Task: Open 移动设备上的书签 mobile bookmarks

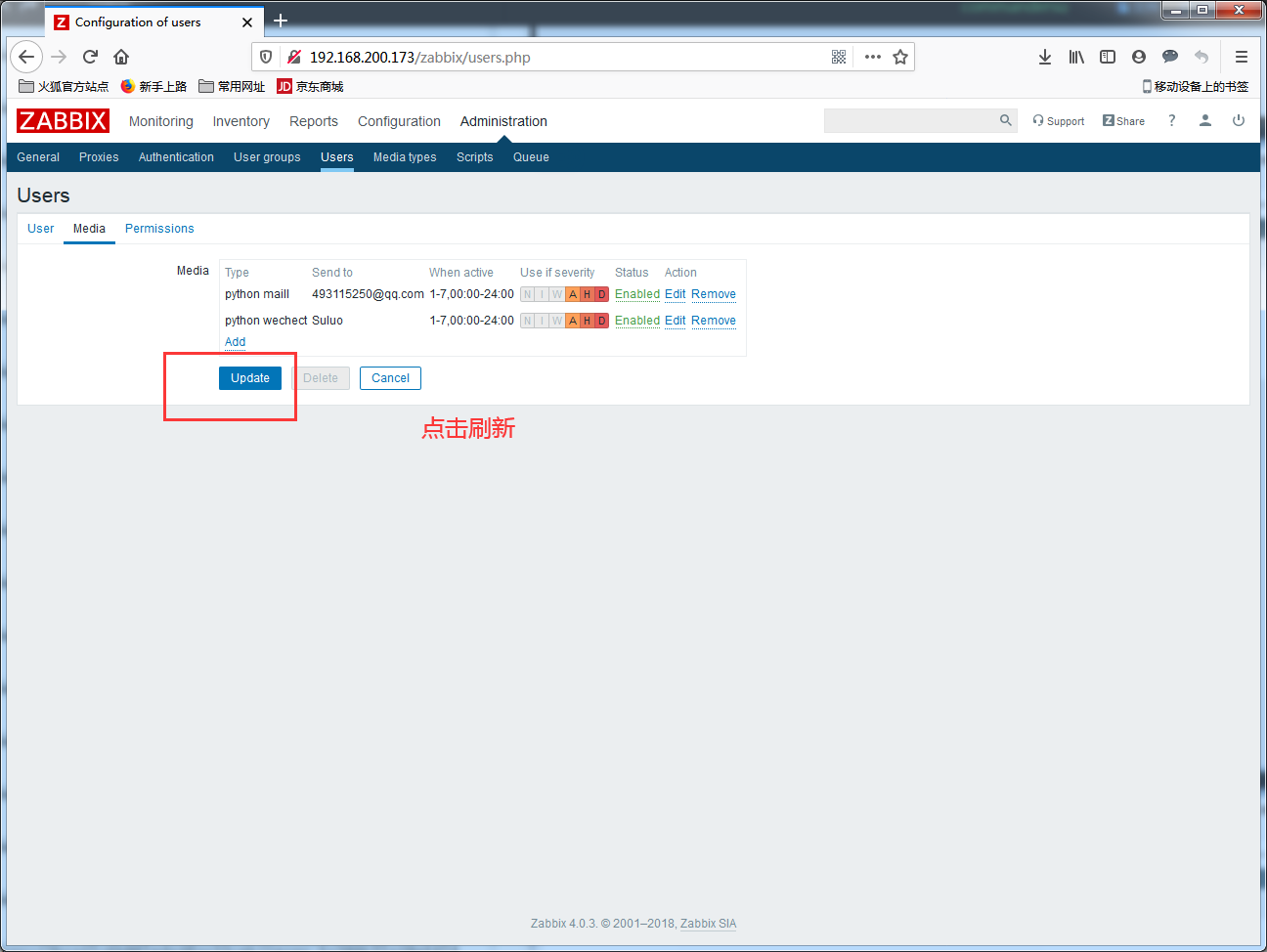Action: pos(1196,86)
